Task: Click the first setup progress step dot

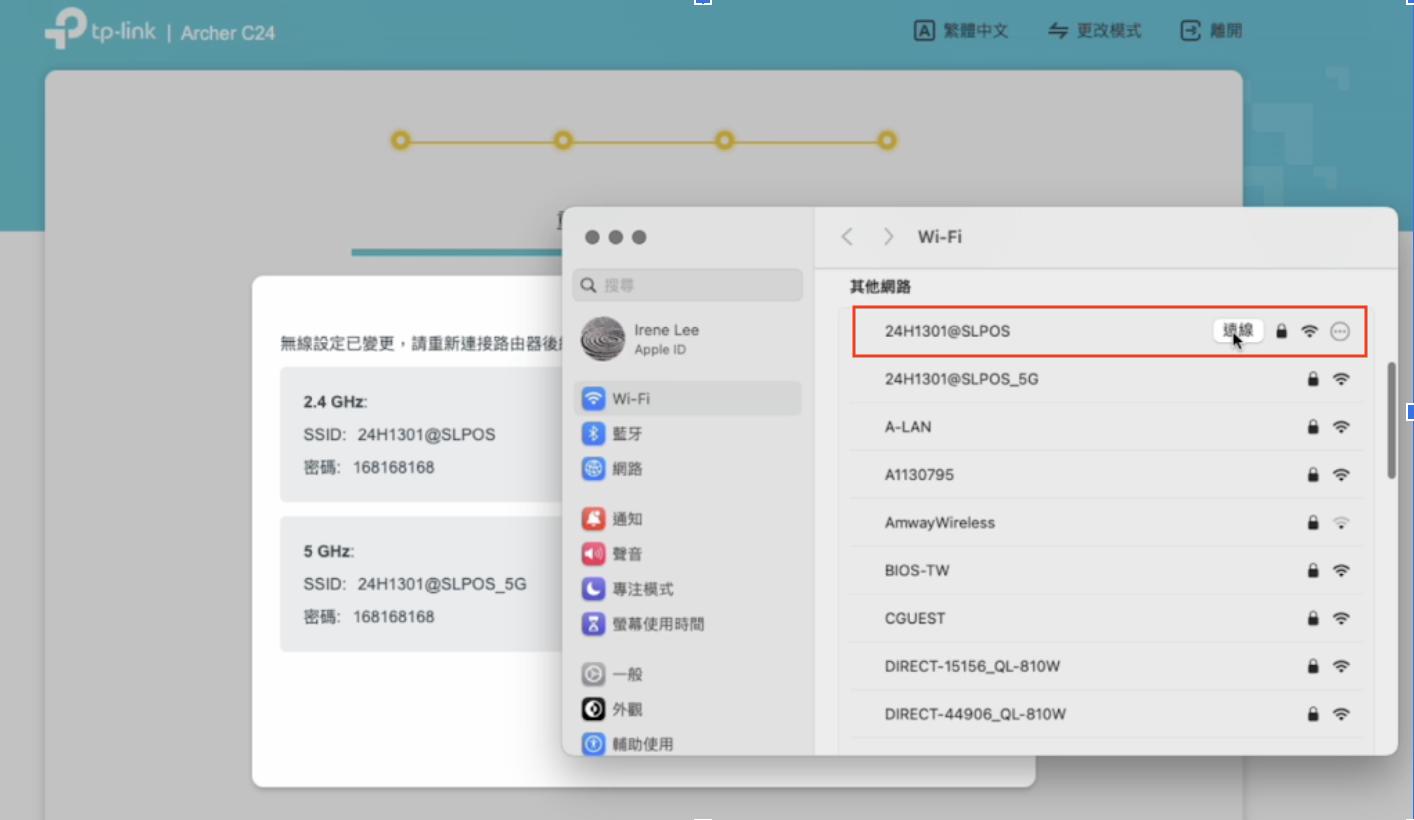Action: 400,141
